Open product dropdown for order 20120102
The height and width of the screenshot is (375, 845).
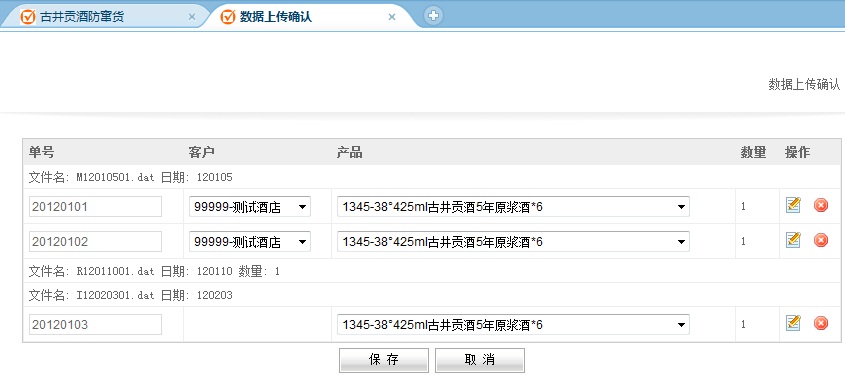click(x=513, y=242)
